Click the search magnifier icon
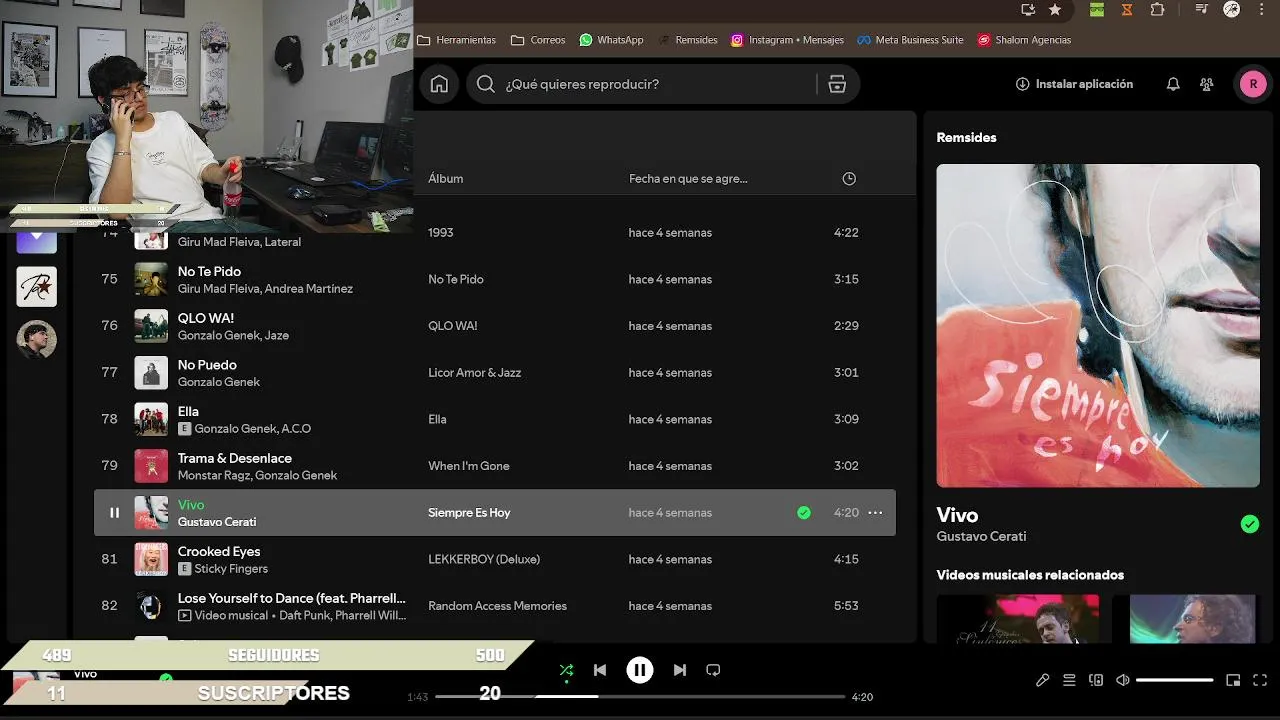 tap(486, 84)
